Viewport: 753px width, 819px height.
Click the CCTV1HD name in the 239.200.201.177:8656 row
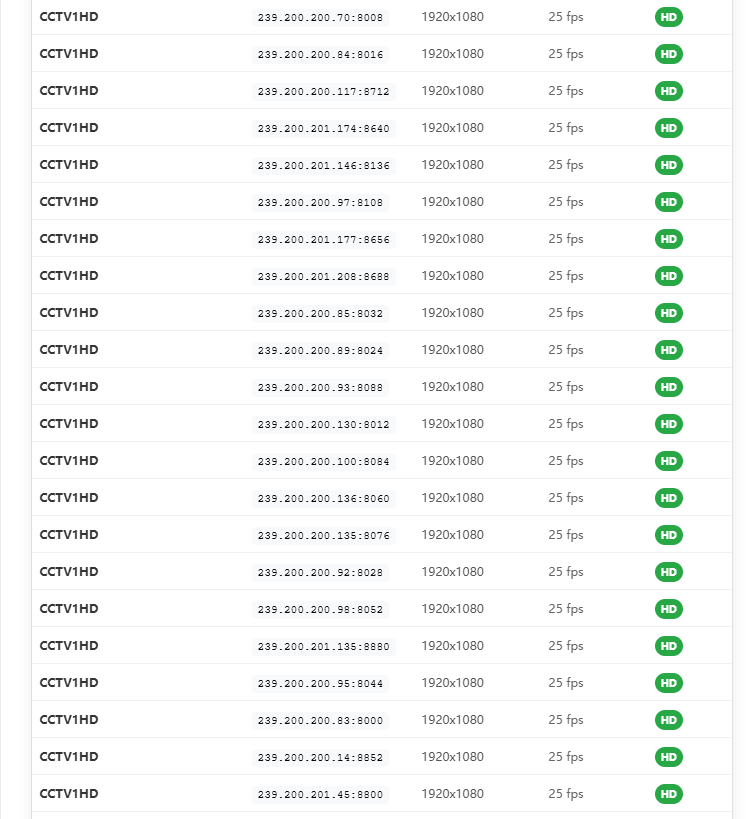(69, 239)
